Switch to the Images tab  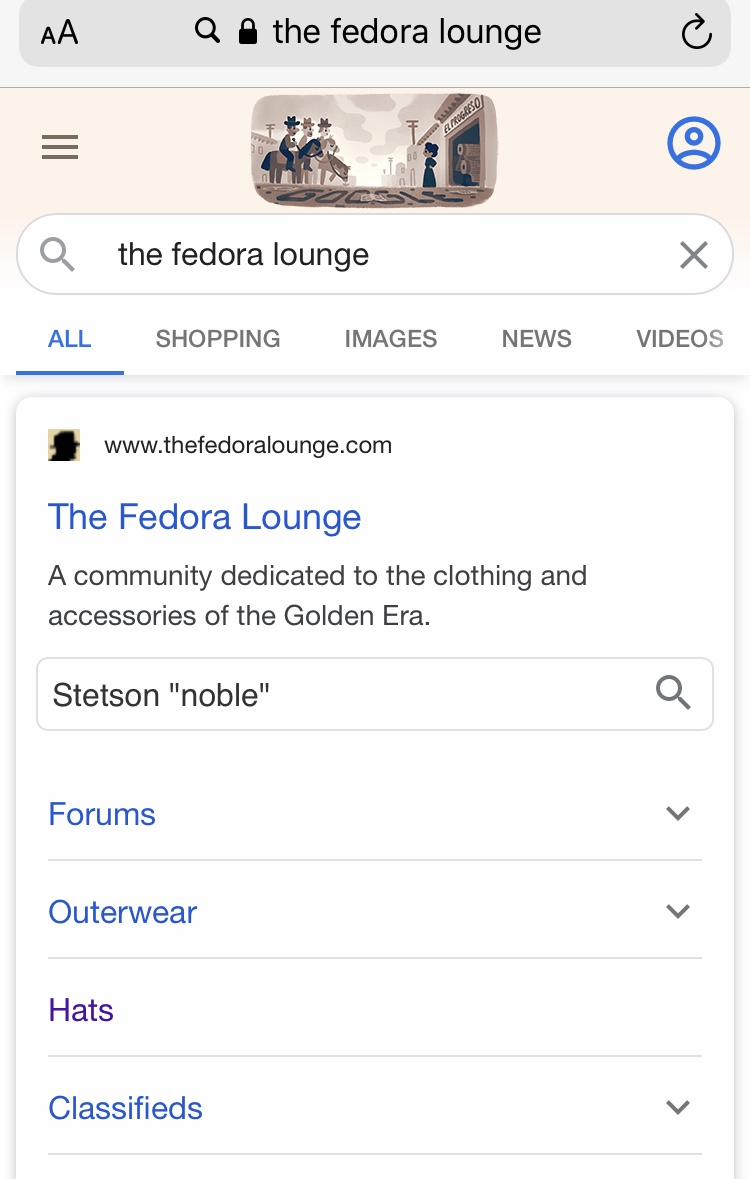(x=390, y=339)
